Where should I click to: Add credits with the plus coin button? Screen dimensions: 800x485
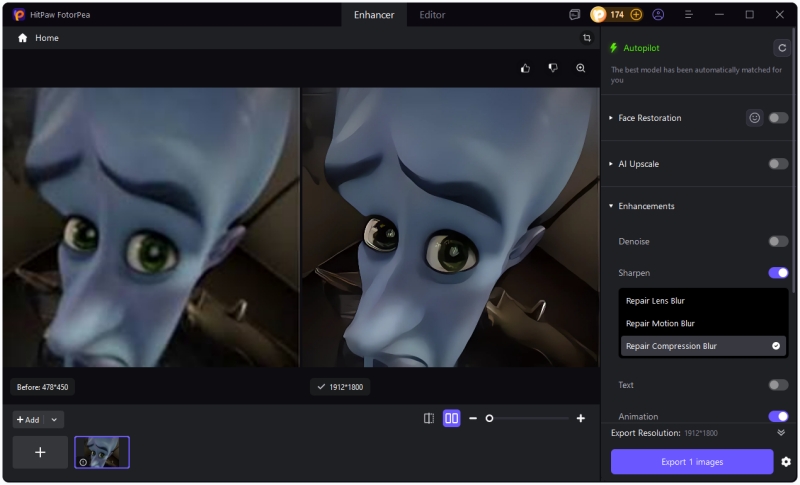(636, 15)
